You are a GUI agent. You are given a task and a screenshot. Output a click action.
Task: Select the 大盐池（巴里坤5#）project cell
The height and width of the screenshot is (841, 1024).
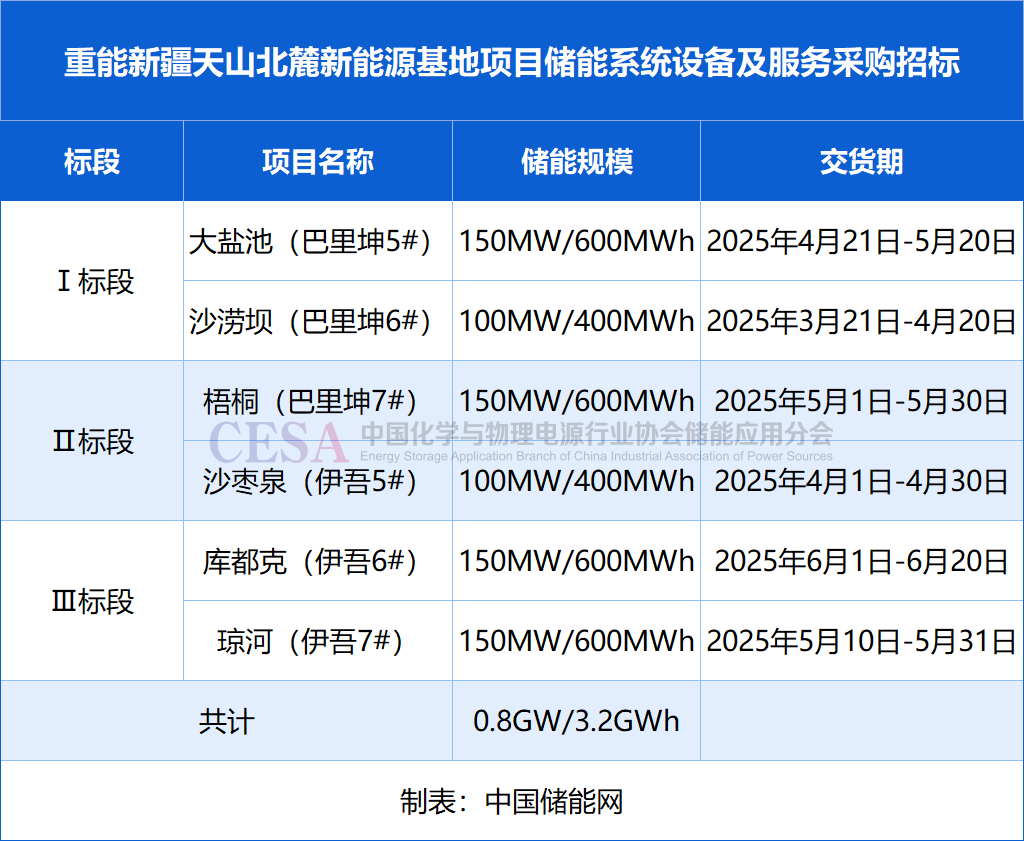[x=317, y=241]
